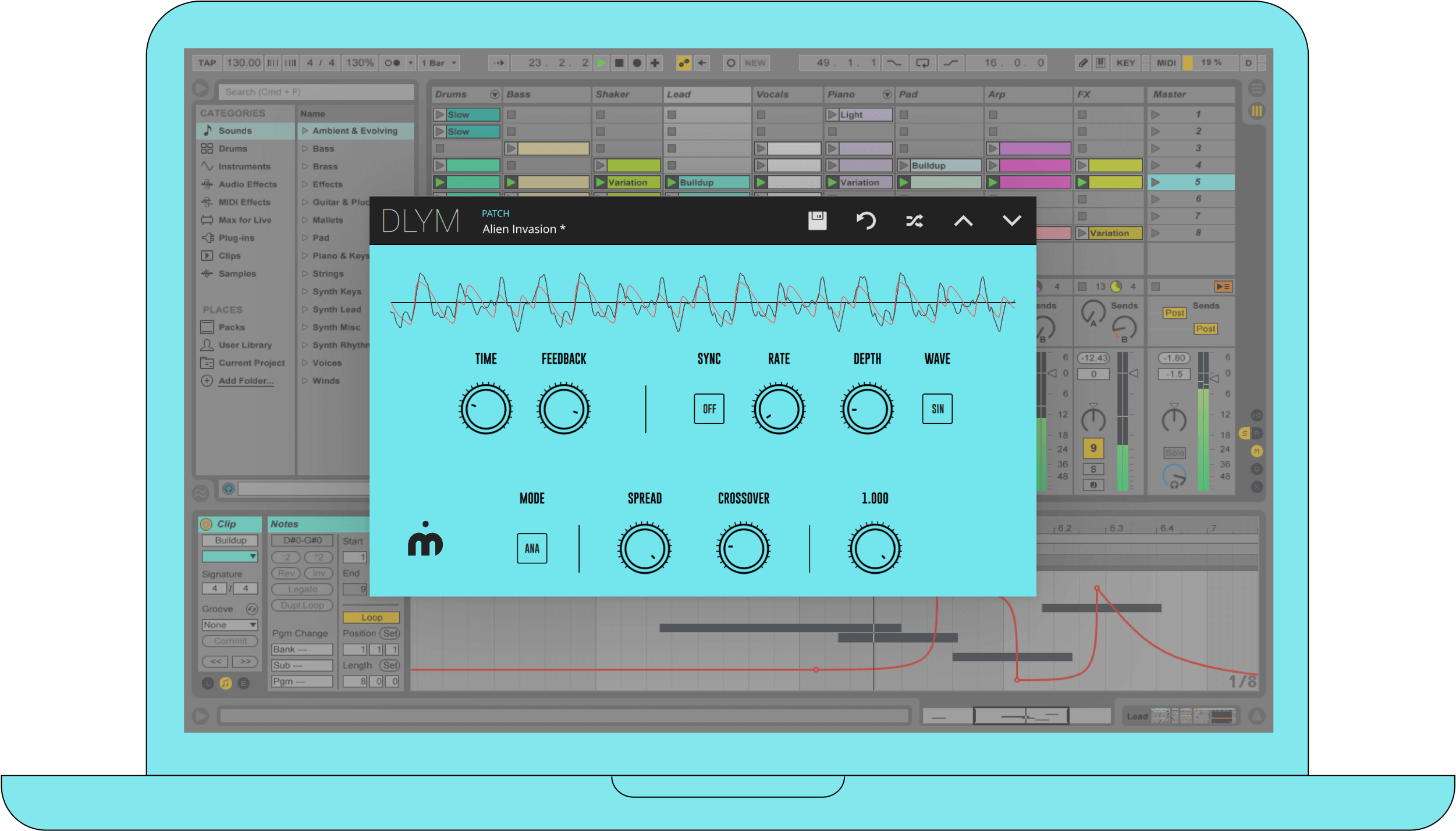This screenshot has height=831, width=1456.
Task: Expand the Strings folder in browser
Action: coord(304,274)
